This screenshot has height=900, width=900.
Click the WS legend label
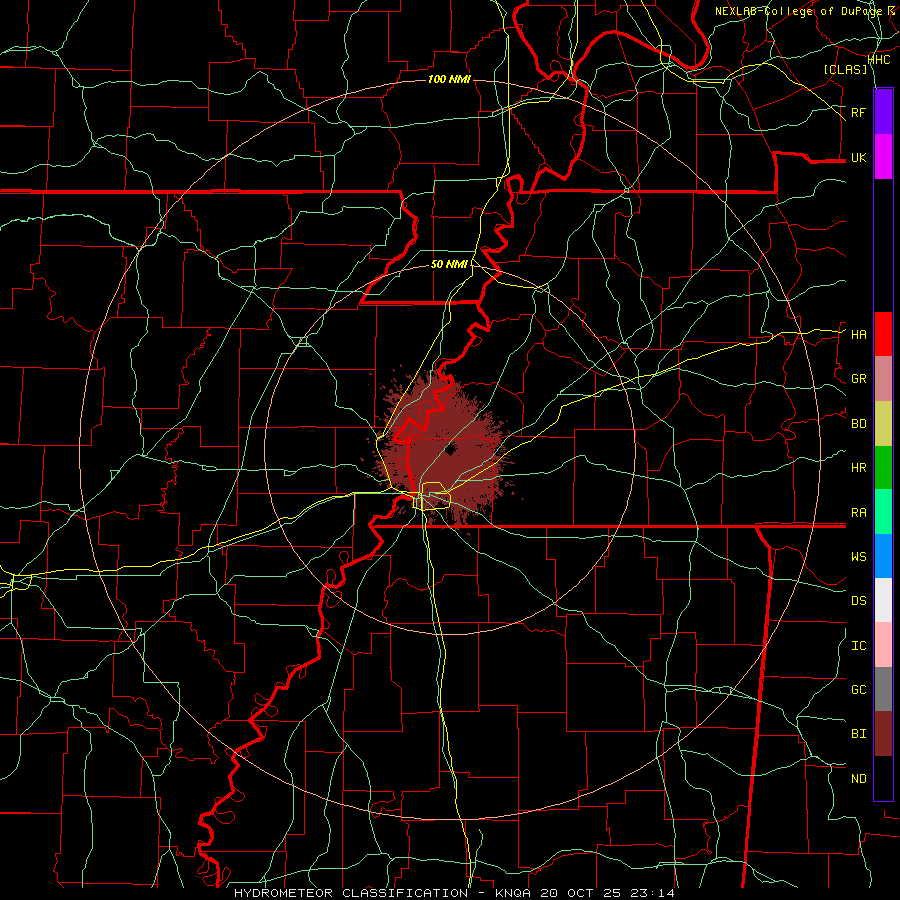(858, 556)
